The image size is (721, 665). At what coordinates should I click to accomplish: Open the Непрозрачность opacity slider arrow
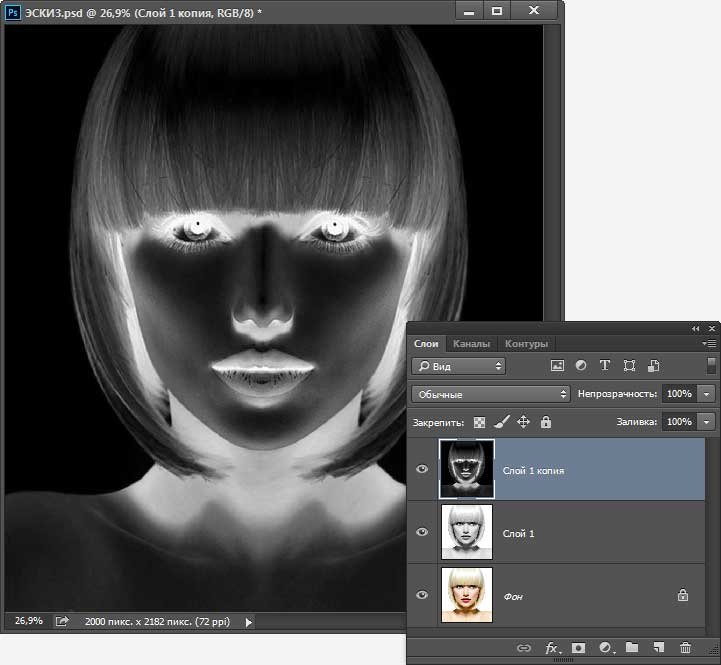tap(707, 394)
